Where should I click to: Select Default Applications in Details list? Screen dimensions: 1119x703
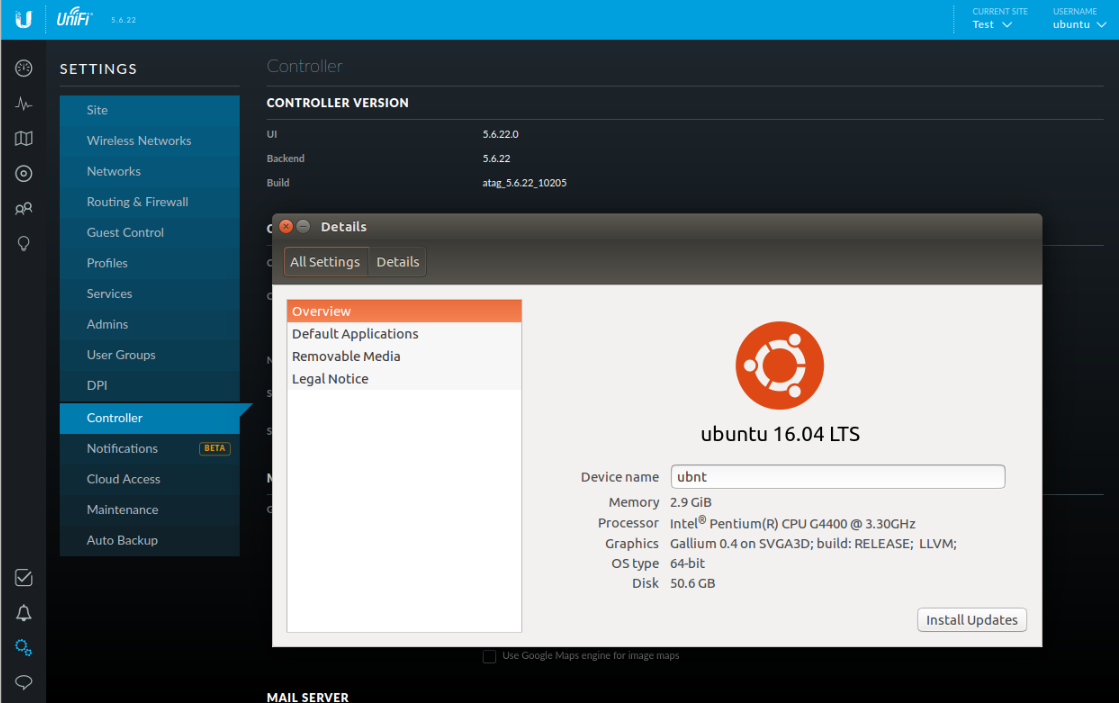tap(404, 334)
